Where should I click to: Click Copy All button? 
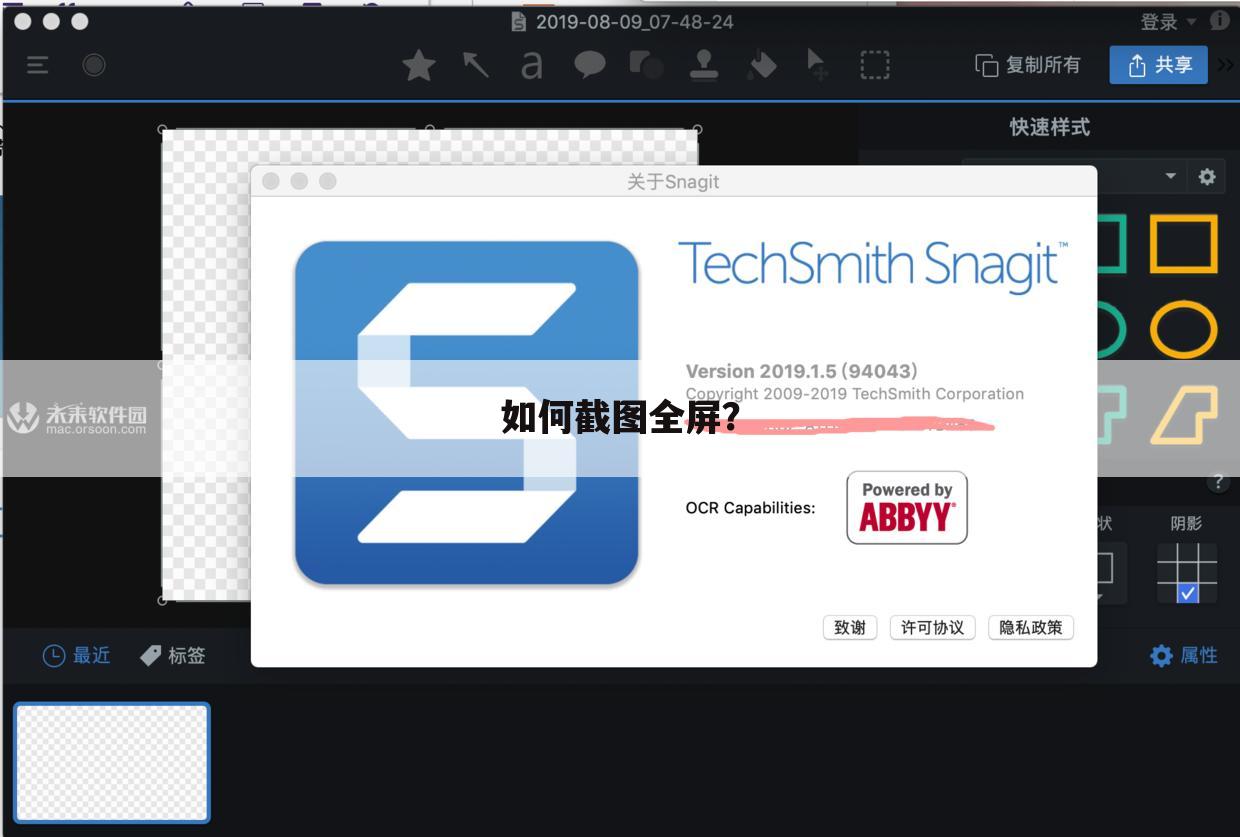click(1028, 66)
